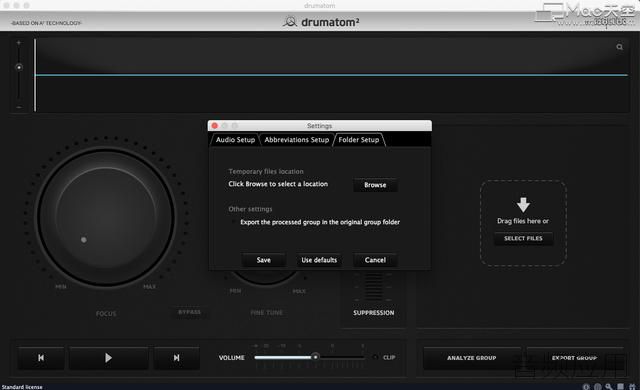Open the Abbreviations Setup tab

297,140
